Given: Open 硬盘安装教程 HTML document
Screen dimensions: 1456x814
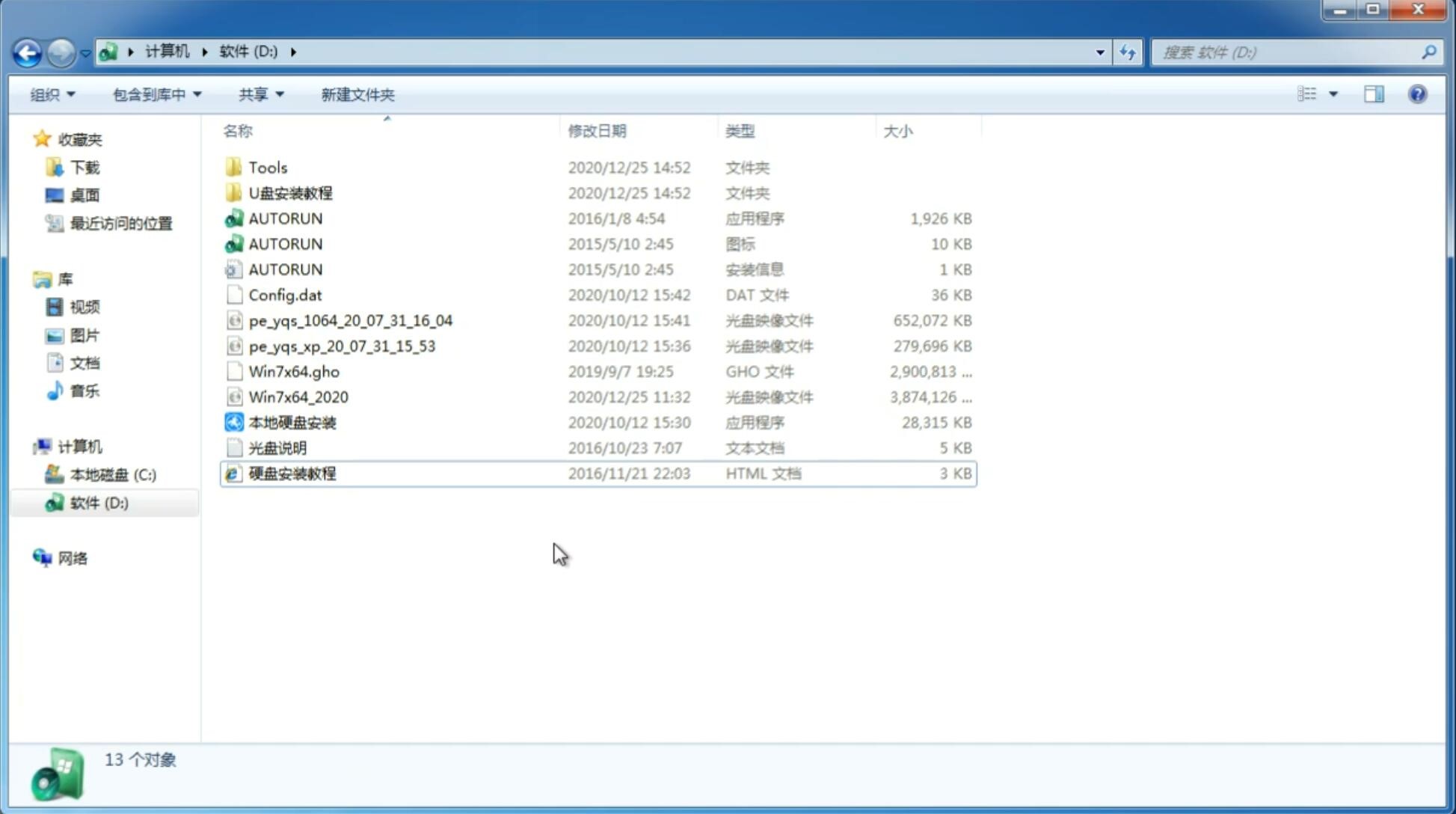Looking at the screenshot, I should (x=292, y=473).
